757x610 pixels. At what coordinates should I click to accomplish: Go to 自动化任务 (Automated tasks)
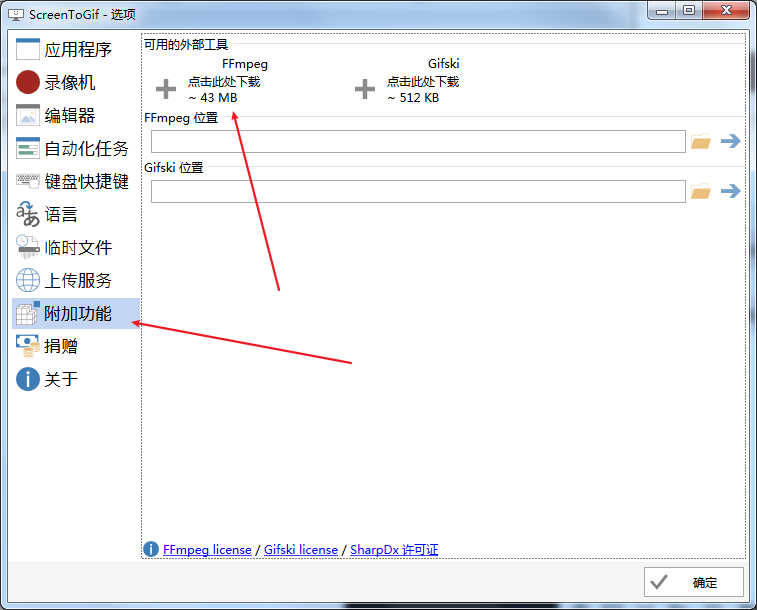click(x=86, y=149)
